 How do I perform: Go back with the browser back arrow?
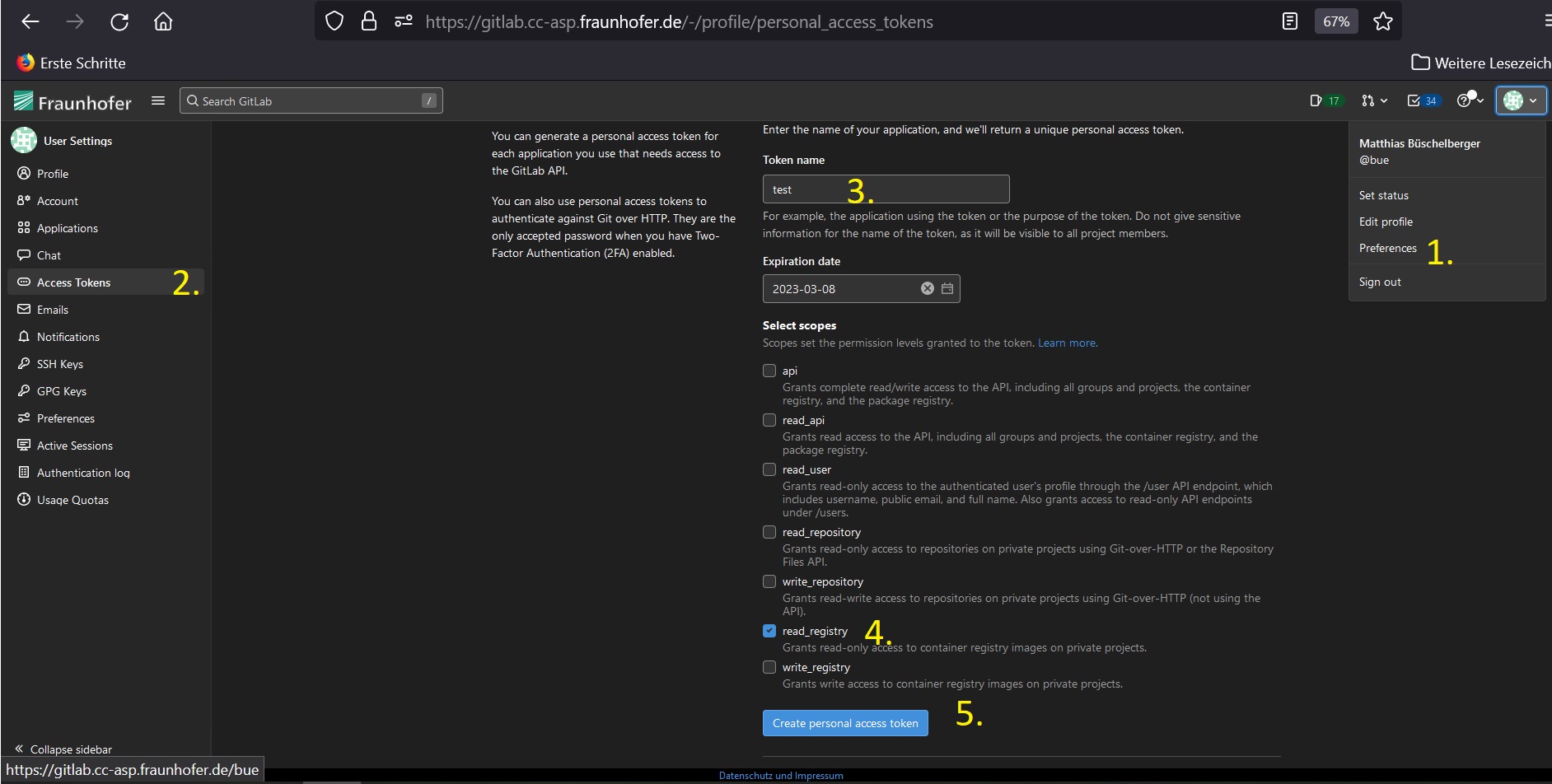30,21
